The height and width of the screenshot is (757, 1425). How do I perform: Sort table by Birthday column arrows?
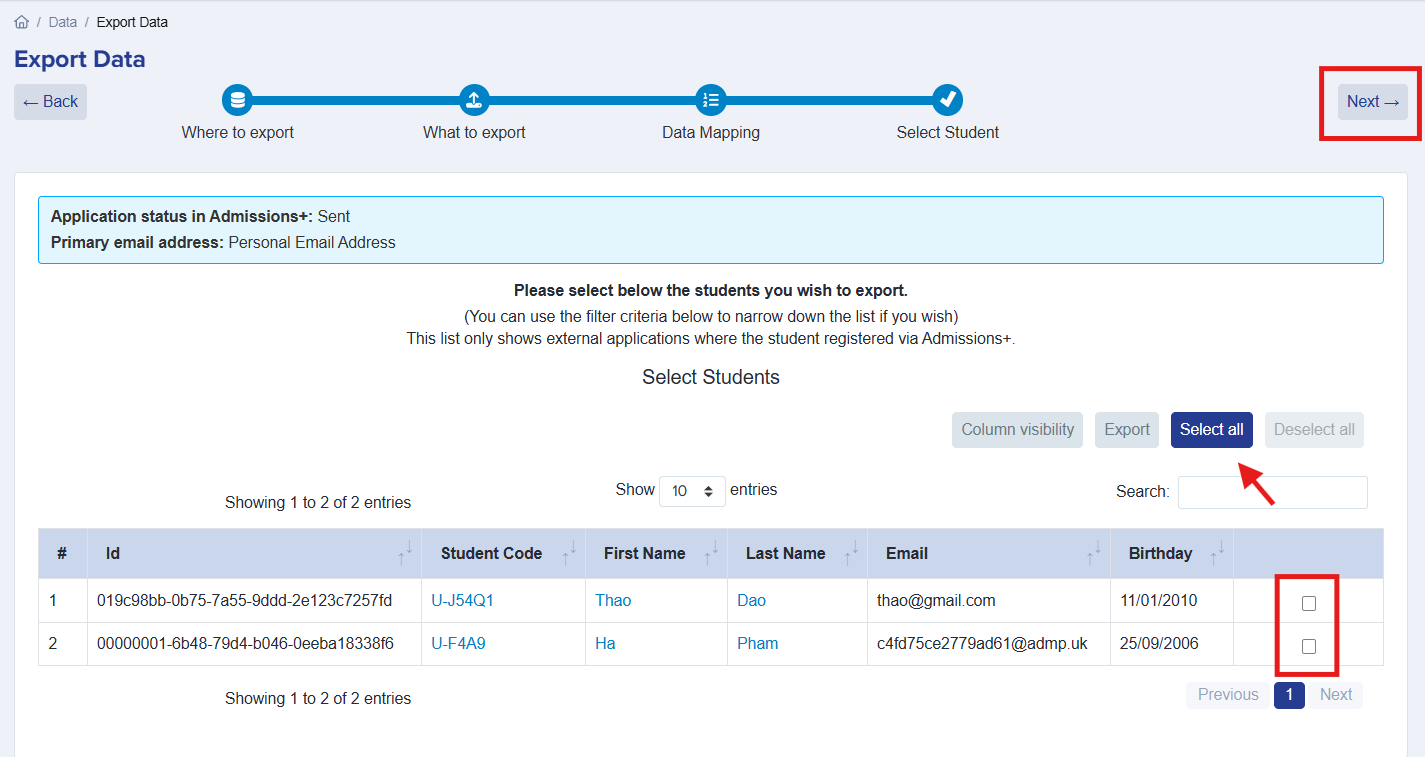pos(1217,553)
